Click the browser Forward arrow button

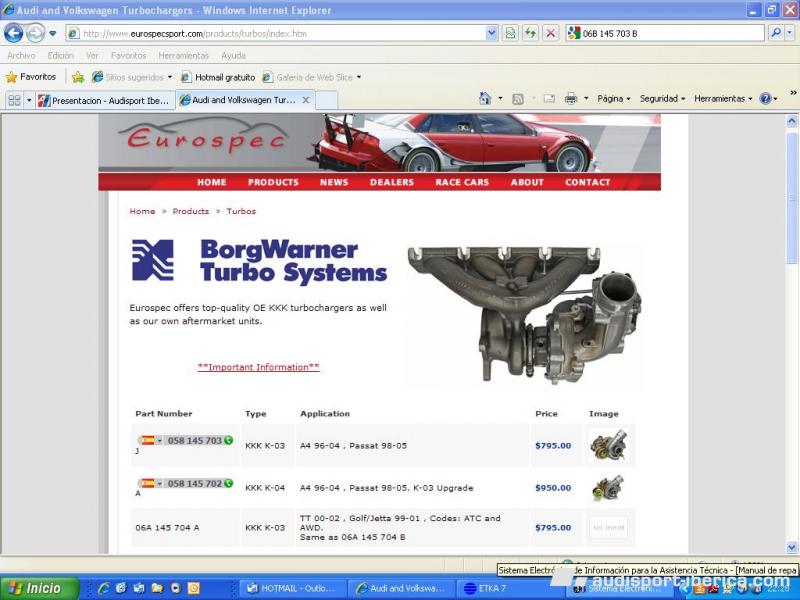pyautogui.click(x=35, y=33)
